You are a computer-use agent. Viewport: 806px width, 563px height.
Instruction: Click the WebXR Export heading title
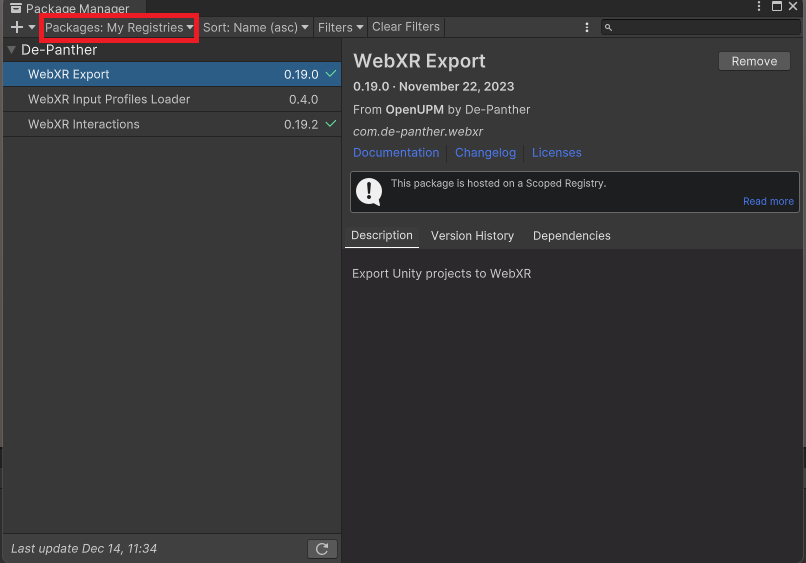pos(419,61)
